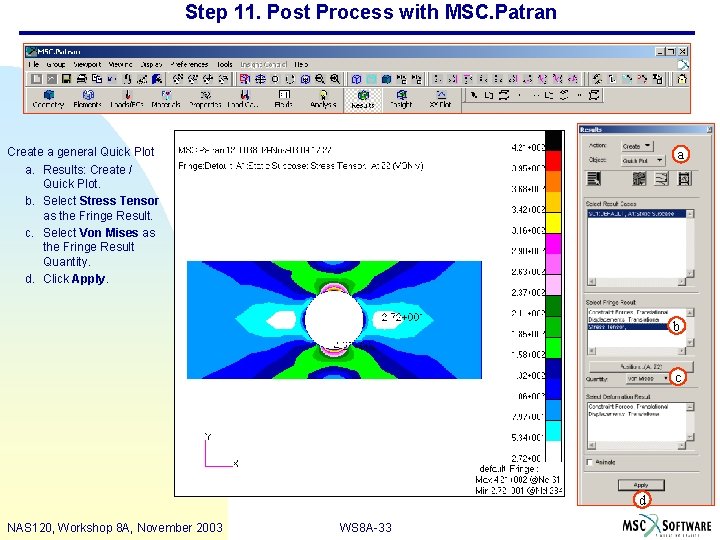Select the highlighted Result Cases entry
This screenshot has height=540, width=720.
[637, 214]
